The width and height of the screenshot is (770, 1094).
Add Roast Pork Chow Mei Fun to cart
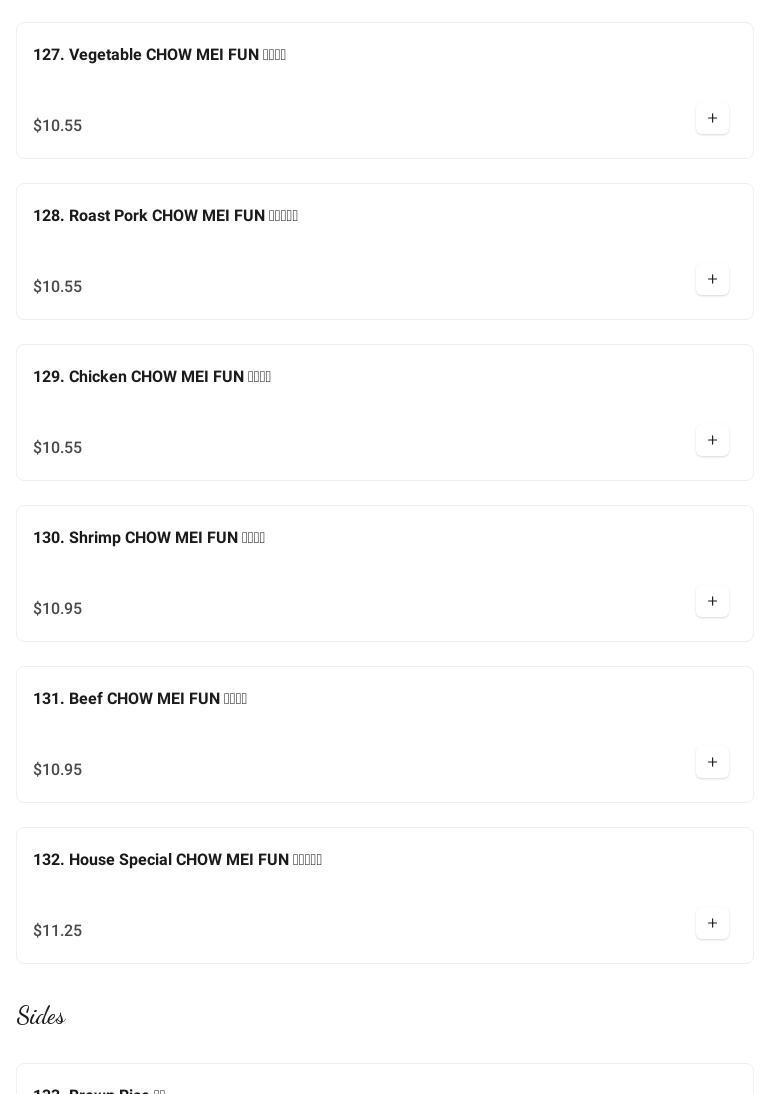[712, 280]
